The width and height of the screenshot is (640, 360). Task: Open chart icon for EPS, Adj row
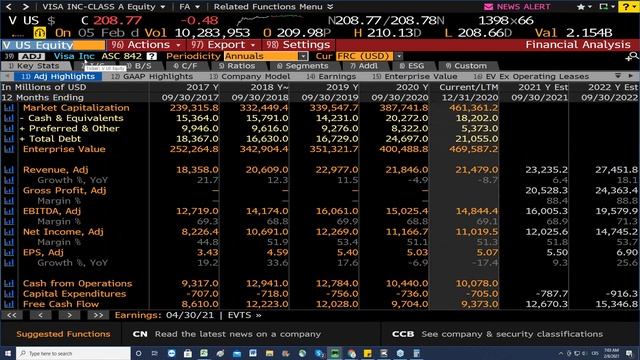(x=9, y=252)
